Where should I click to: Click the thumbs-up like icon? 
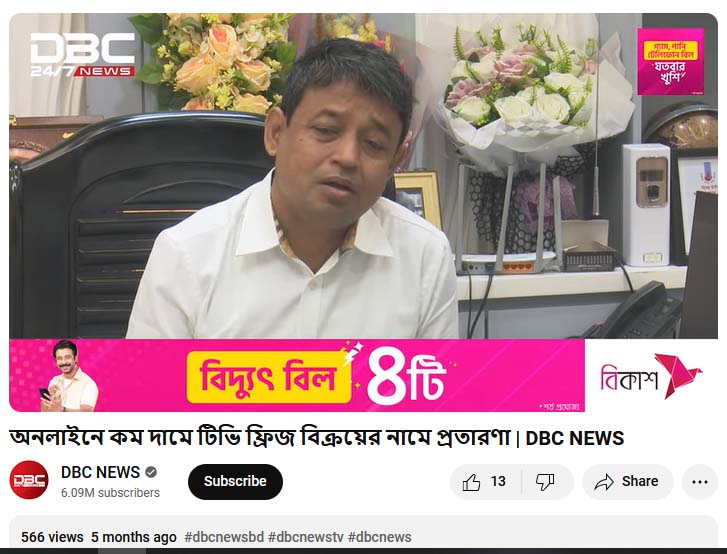pyautogui.click(x=471, y=482)
